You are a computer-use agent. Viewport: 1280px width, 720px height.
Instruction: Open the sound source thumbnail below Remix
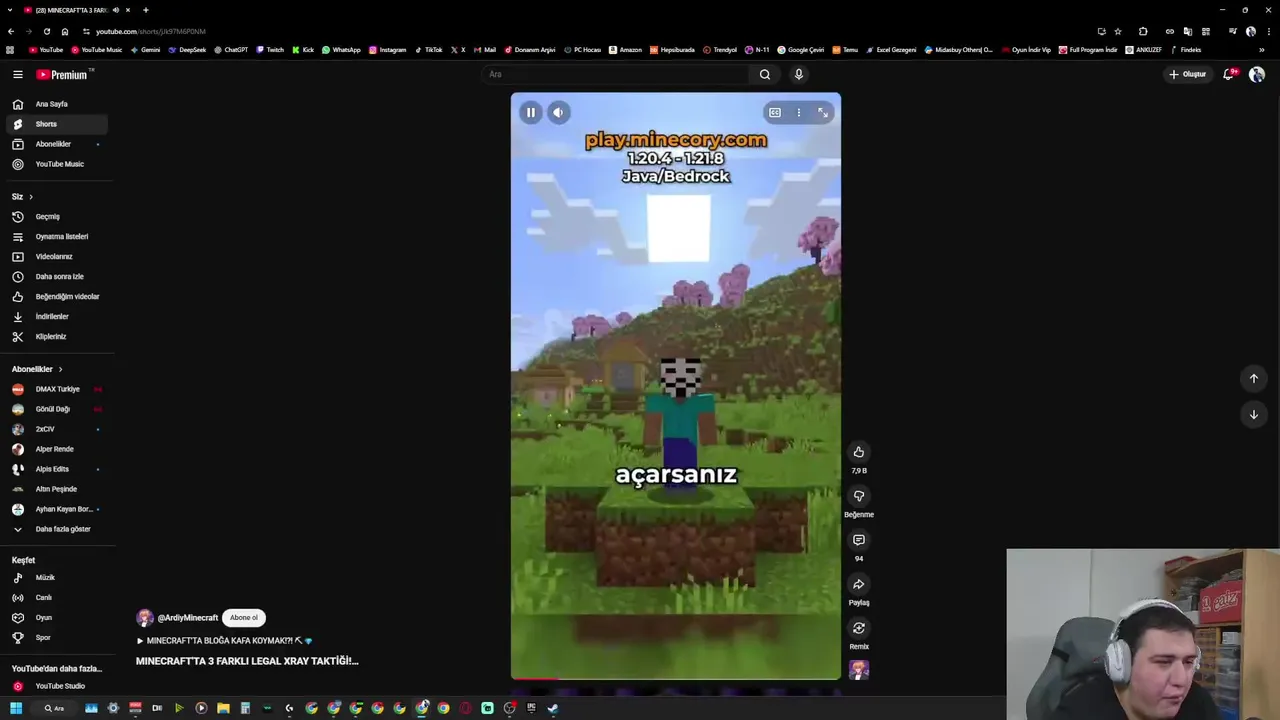pos(859,670)
